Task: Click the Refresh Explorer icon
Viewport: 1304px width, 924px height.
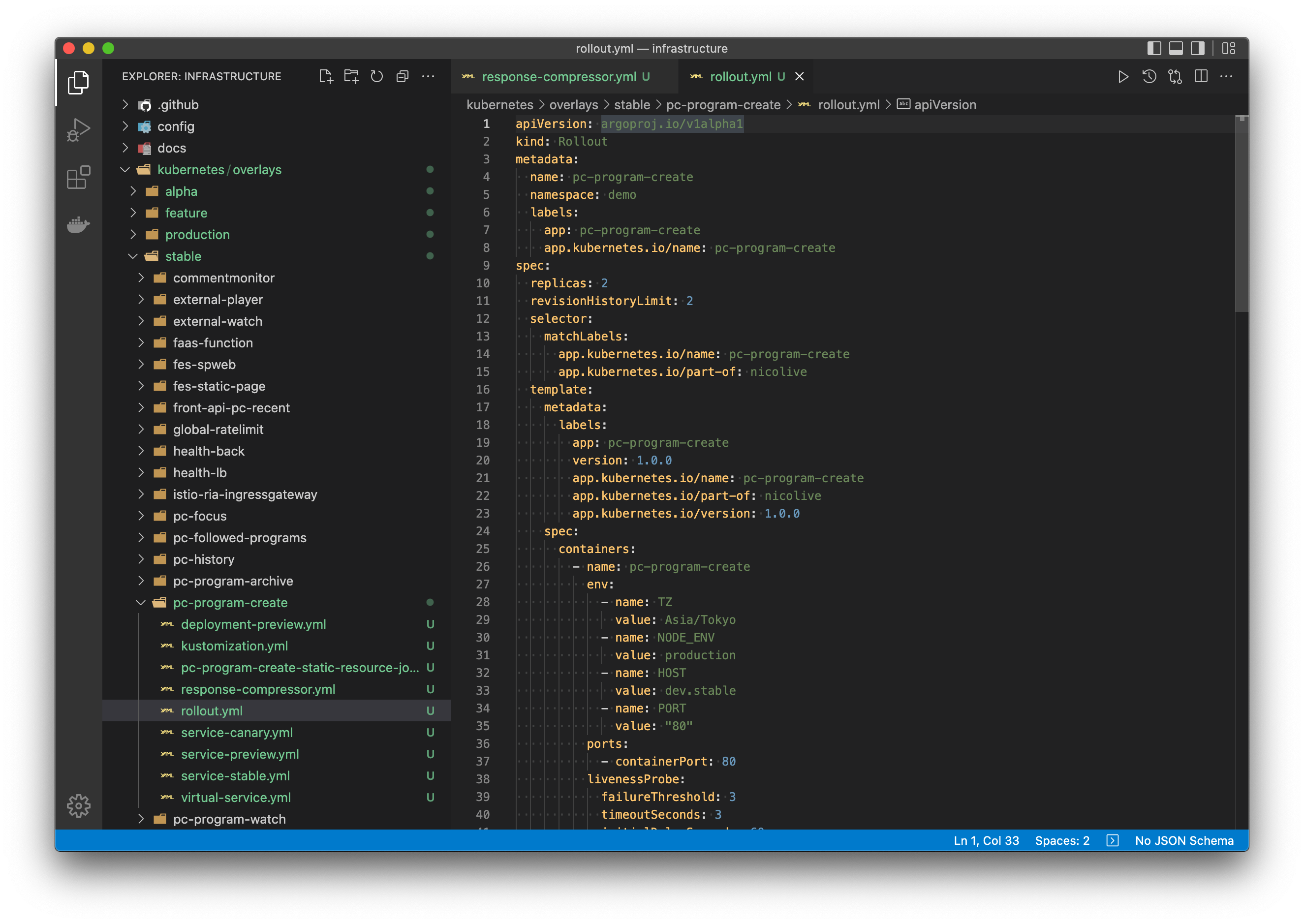Action: [376, 76]
